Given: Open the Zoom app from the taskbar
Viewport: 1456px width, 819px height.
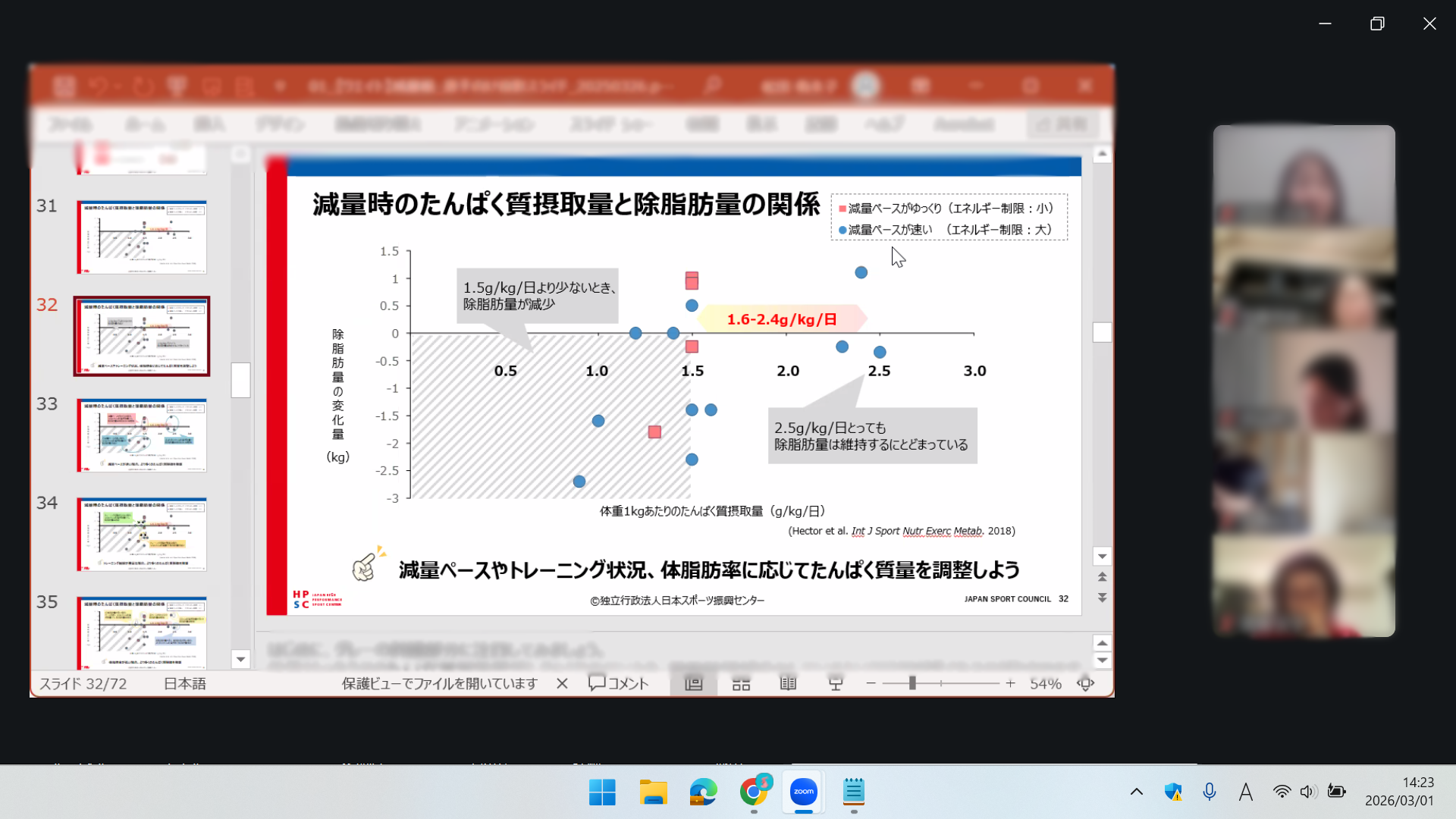Looking at the screenshot, I should [x=803, y=792].
